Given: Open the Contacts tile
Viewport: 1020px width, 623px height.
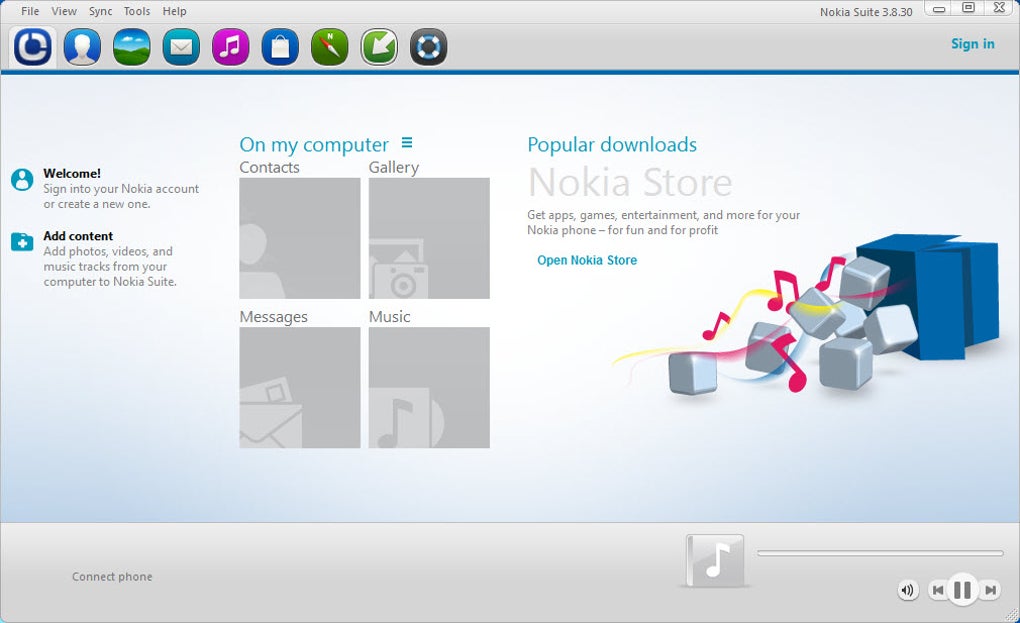Looking at the screenshot, I should pos(300,238).
